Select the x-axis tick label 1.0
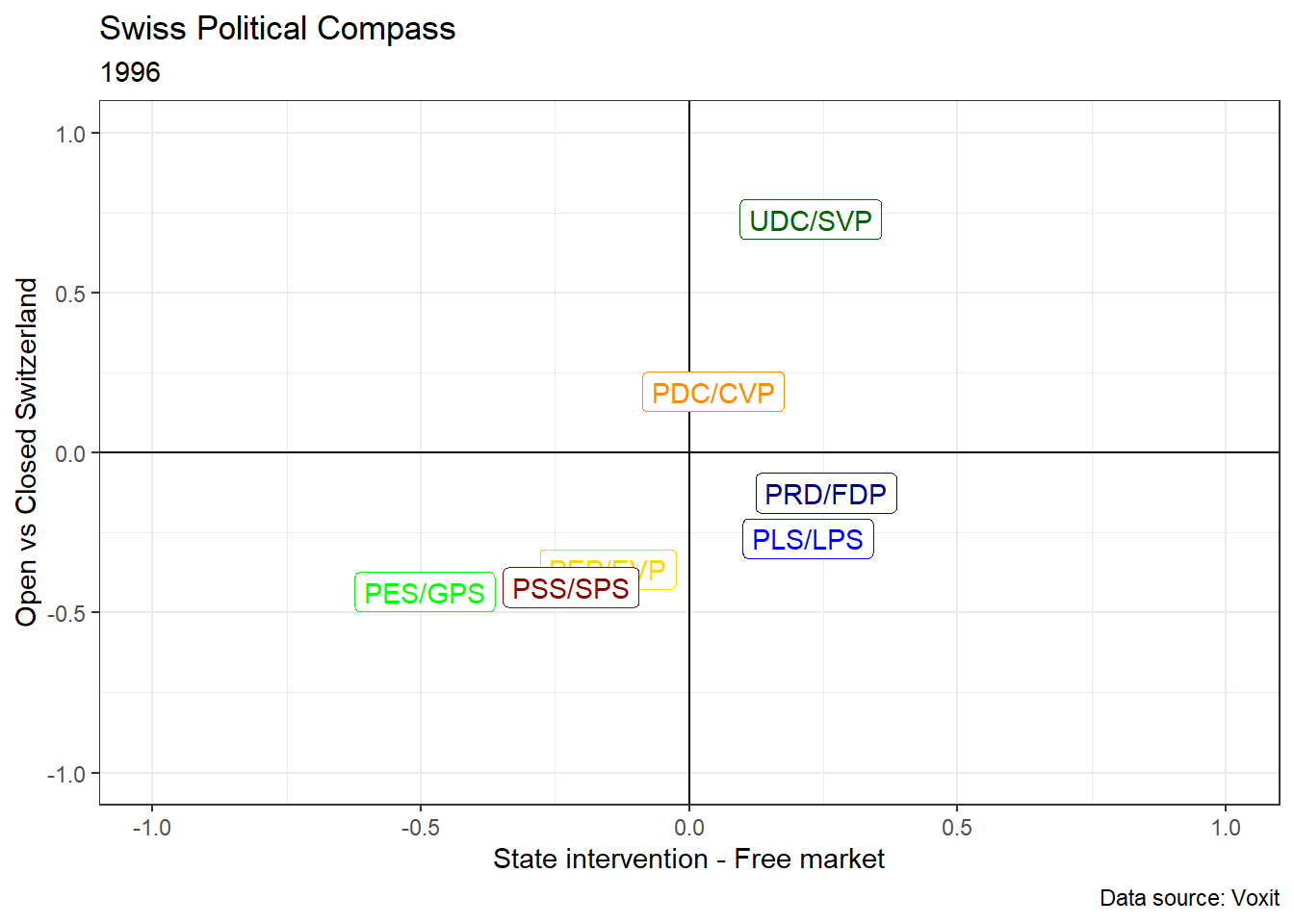Image resolution: width=1294 pixels, height=924 pixels. pos(1225,828)
